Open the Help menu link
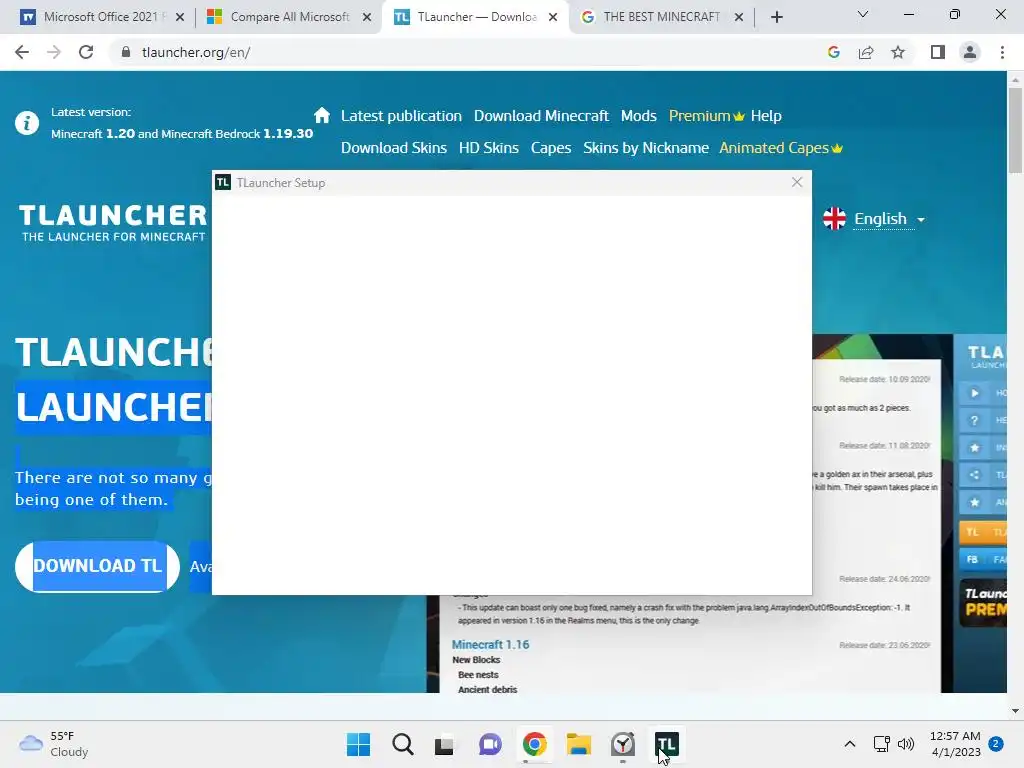This screenshot has height=768, width=1024. click(x=765, y=116)
